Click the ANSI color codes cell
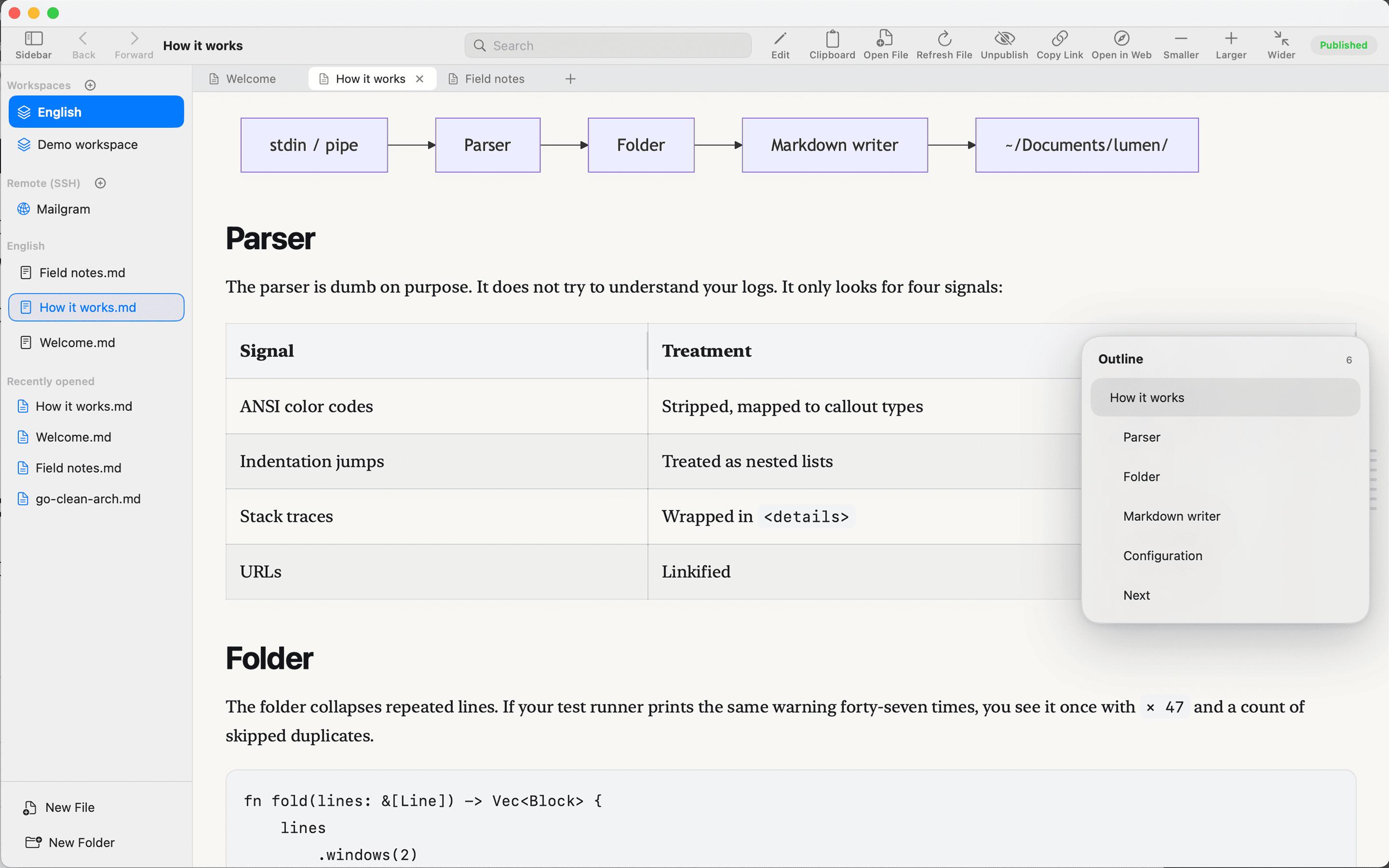Image resolution: width=1389 pixels, height=868 pixels. click(x=437, y=406)
